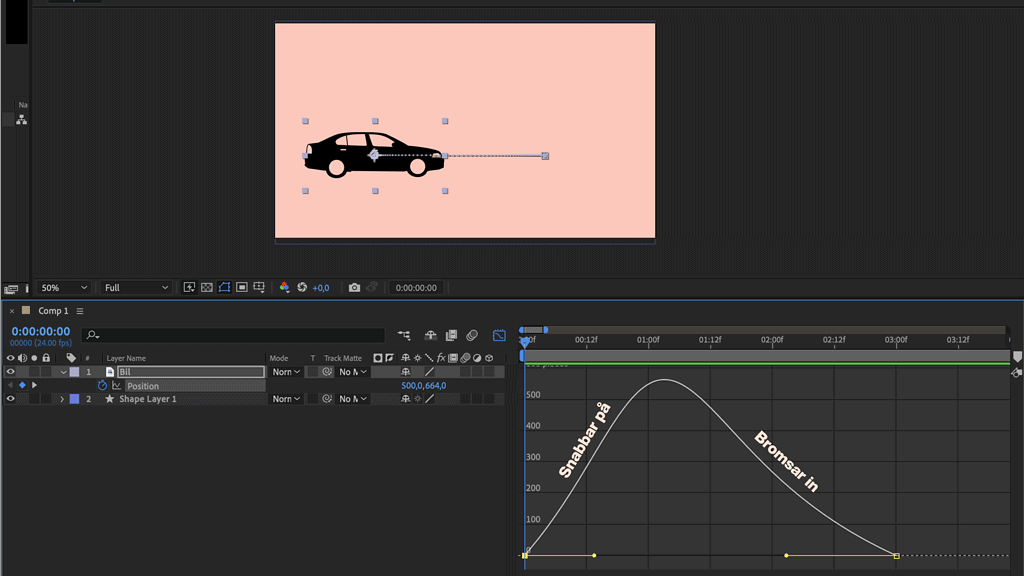Screen dimensions: 1024x576
Task: Open Track Matte dropdown for Bil layer
Action: point(353,372)
